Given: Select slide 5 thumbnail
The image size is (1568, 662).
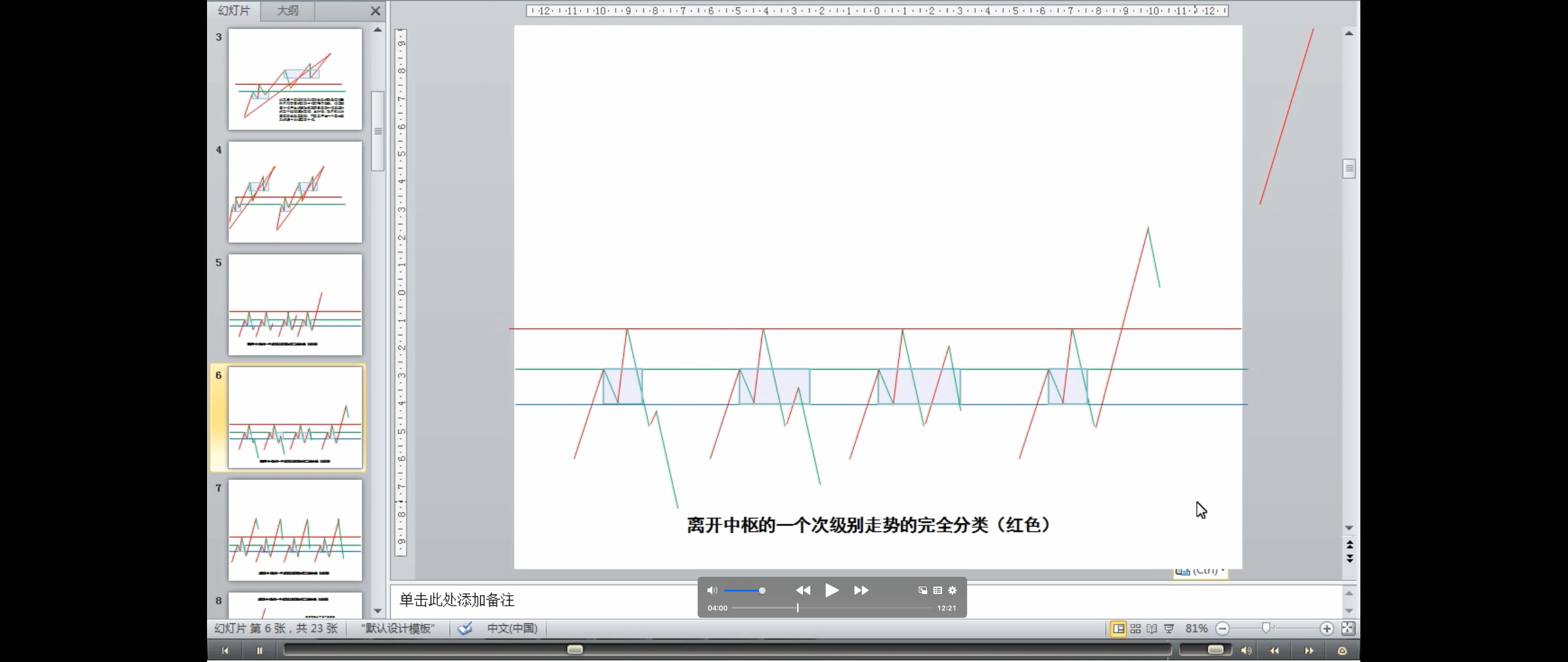Looking at the screenshot, I should [x=295, y=305].
